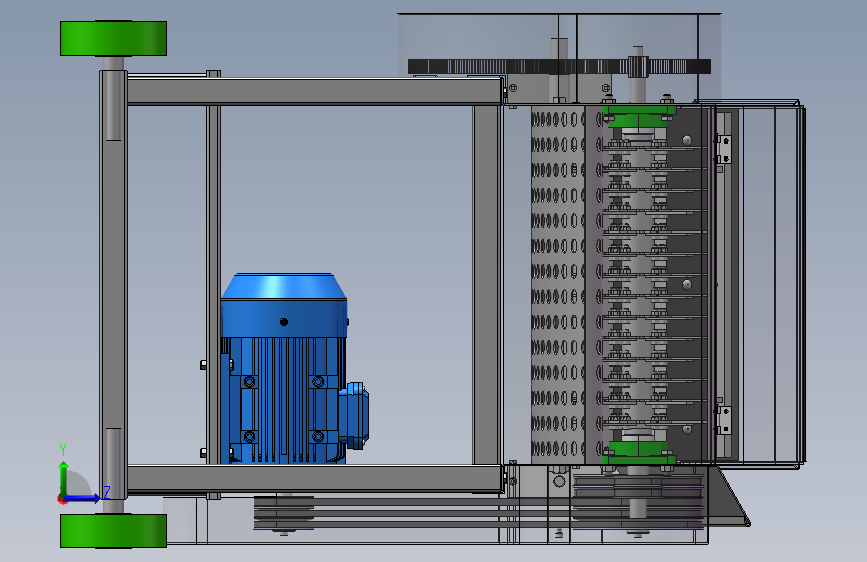Screen dimensions: 867x562
Task: Select the right vertical frame post beside screen
Action: (487, 285)
